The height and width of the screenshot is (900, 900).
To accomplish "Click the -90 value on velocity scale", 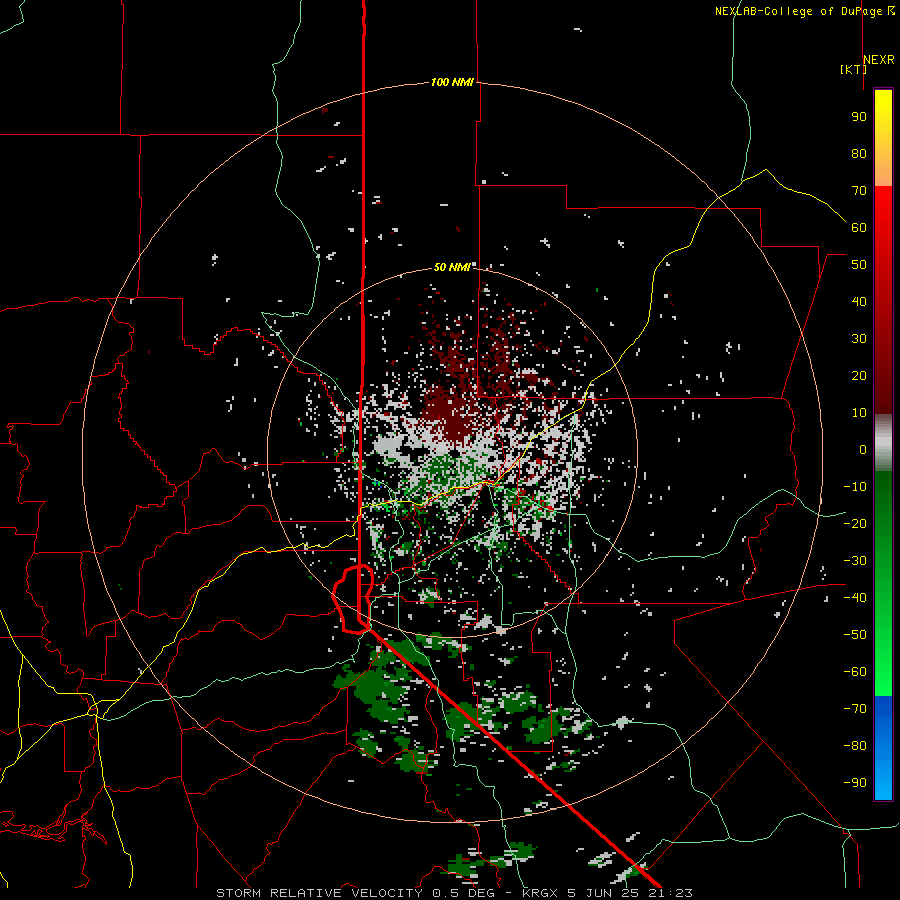I will 855,782.
